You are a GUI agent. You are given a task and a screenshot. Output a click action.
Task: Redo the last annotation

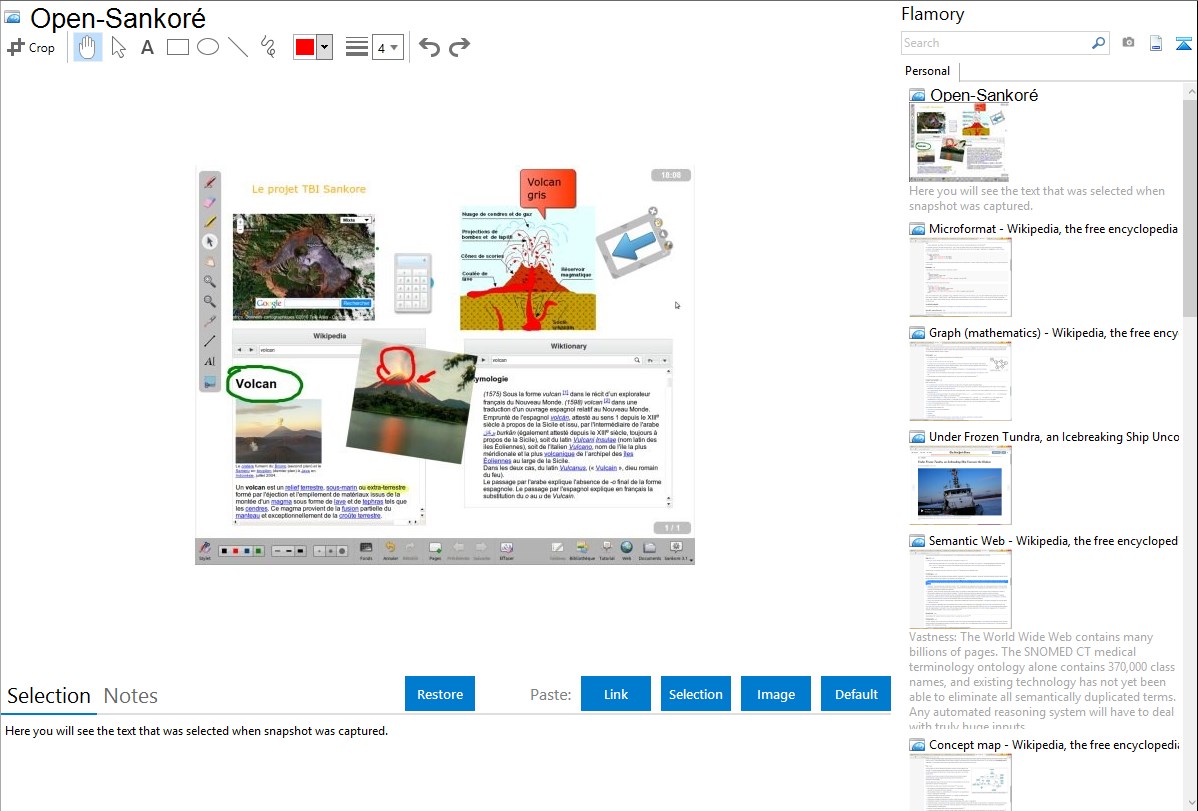pos(459,47)
